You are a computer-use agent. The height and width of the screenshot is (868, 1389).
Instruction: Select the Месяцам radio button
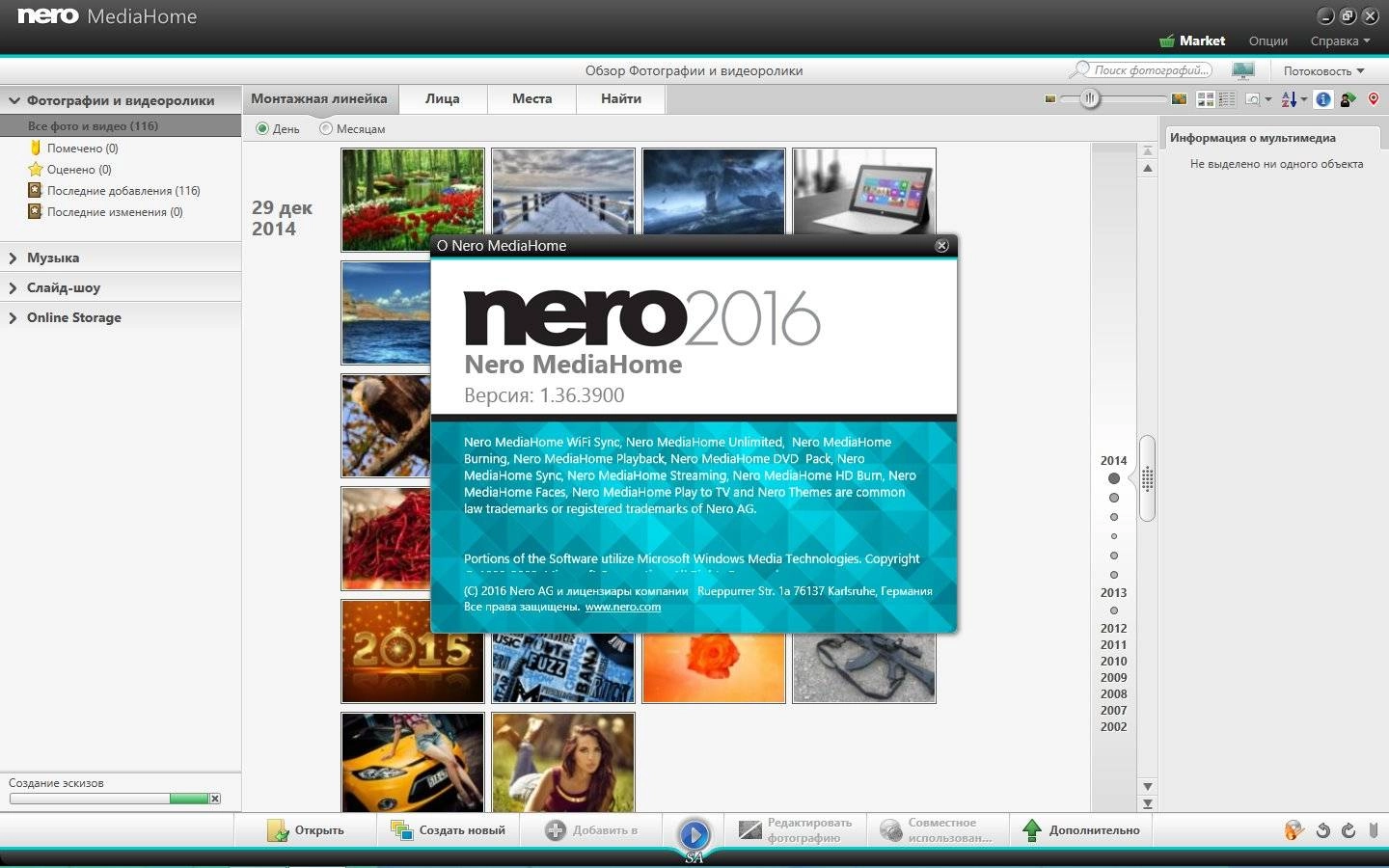tap(326, 128)
